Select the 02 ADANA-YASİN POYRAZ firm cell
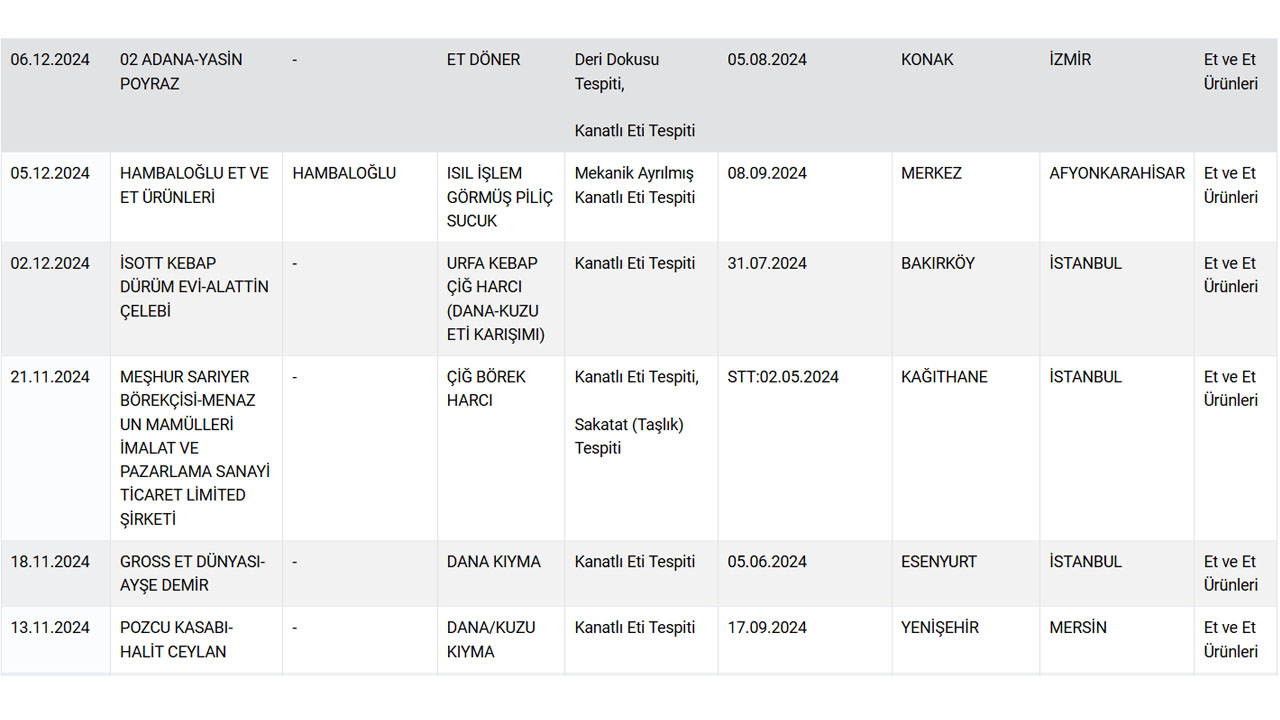Viewport: 1280px width, 720px height. 181,72
